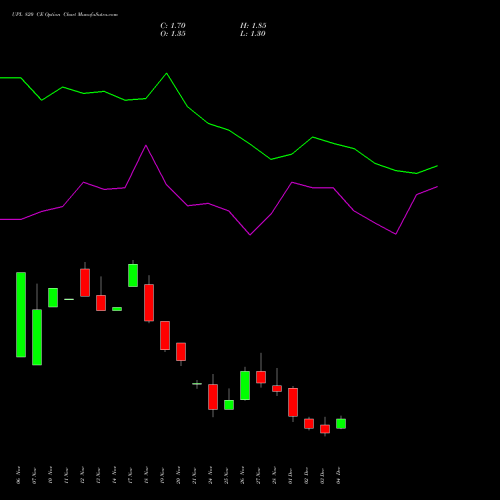Click the 26 Nov date label
Viewport: 500px width, 500px height.
click(x=242, y=475)
